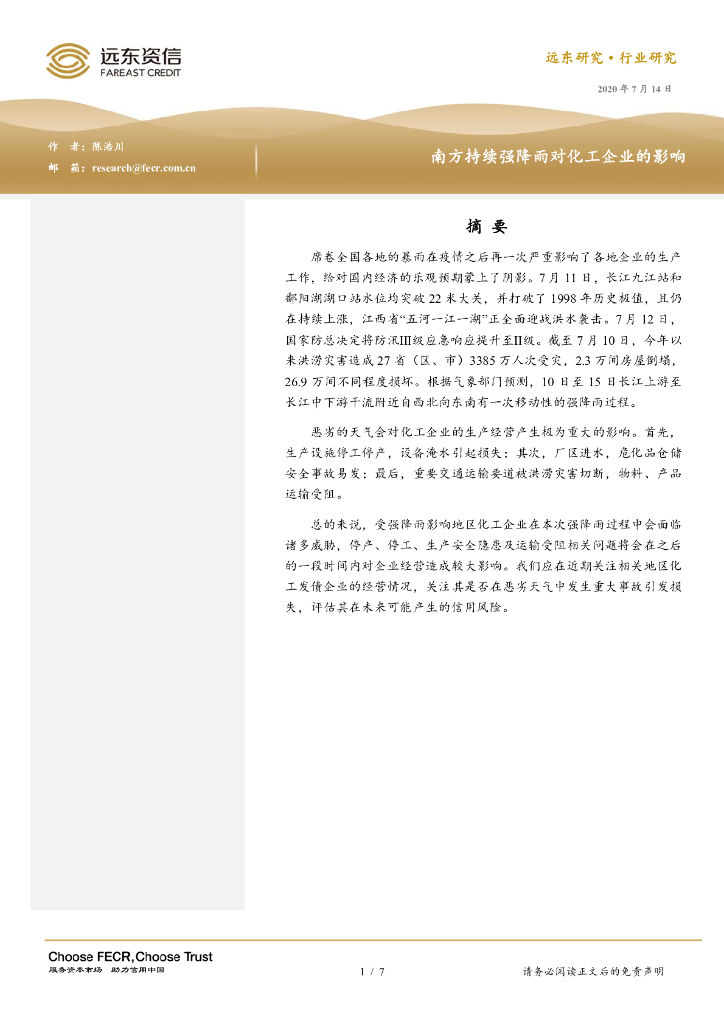Click the disclaimer note 请务必阅读正文后的免责声明

tap(593, 972)
